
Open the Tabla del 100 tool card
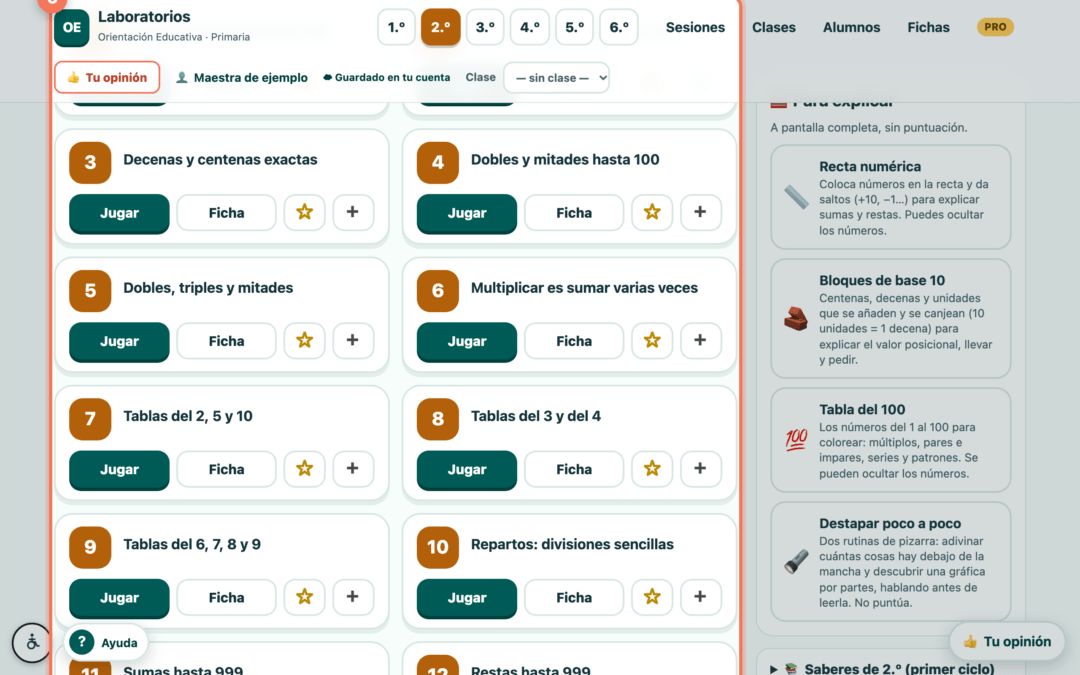click(891, 440)
